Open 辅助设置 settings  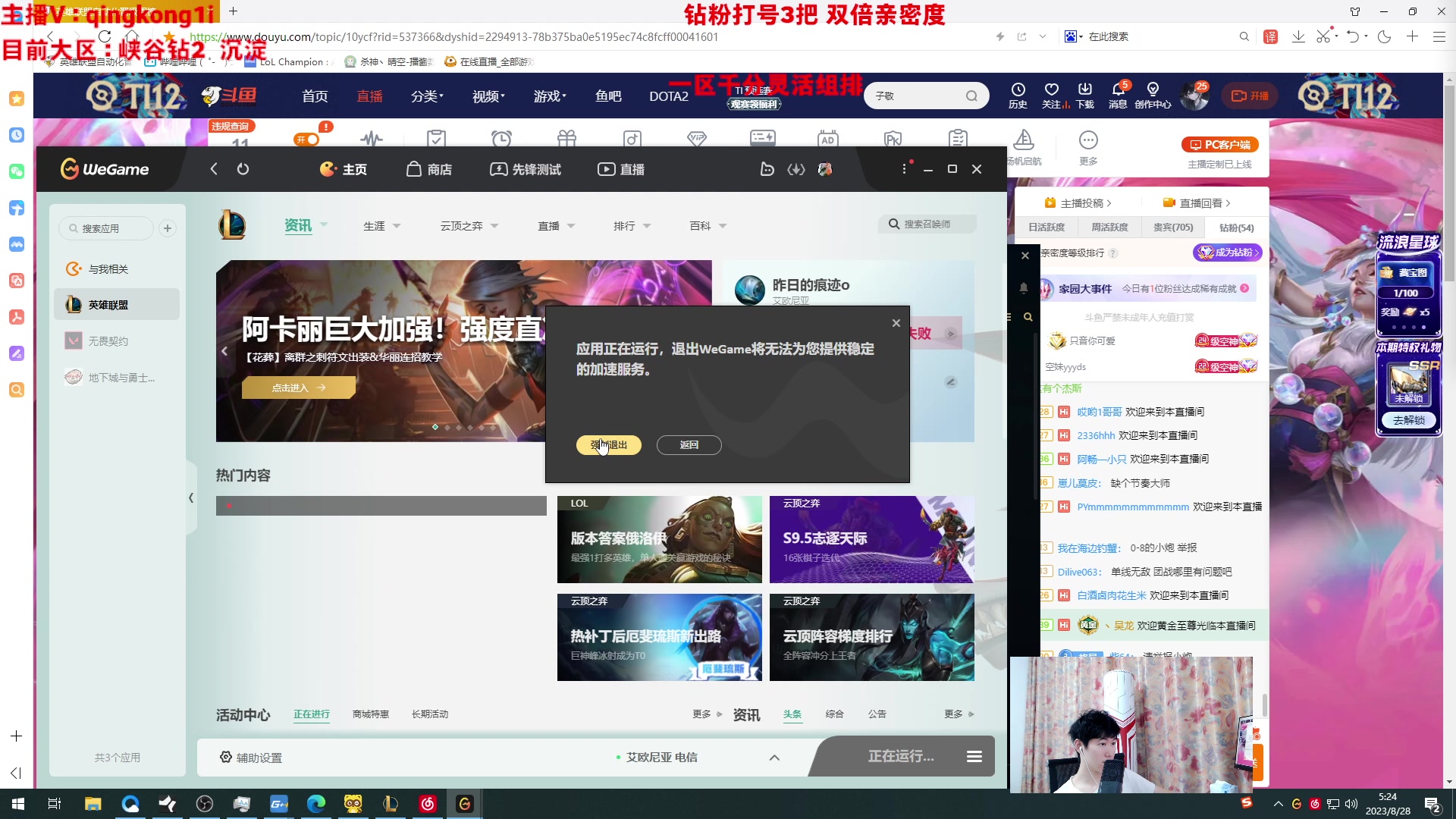point(251,758)
